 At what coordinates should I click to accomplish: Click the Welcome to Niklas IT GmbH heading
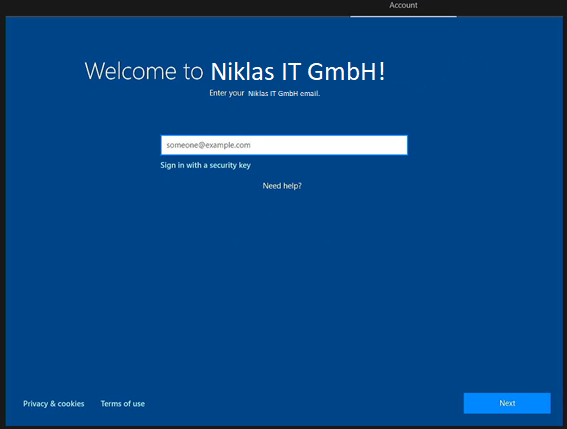tap(235, 71)
